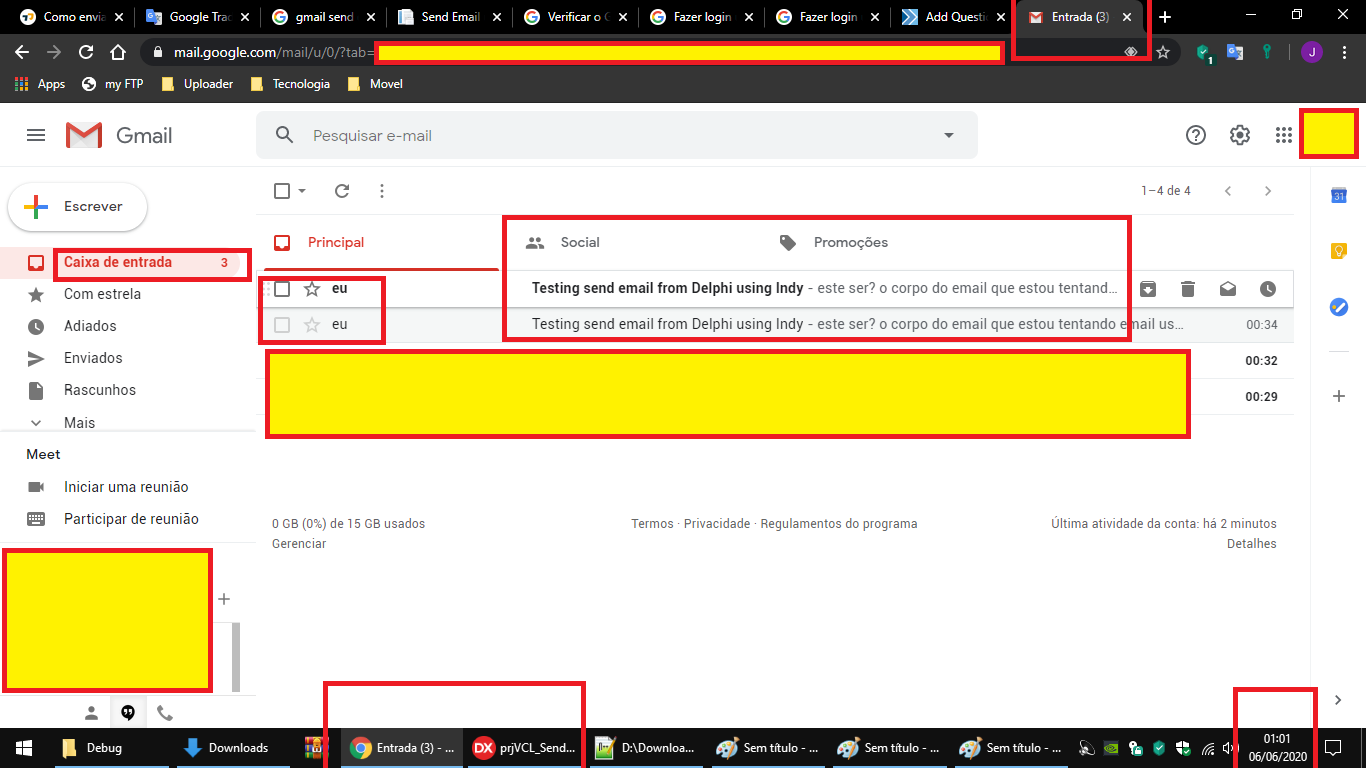This screenshot has height=768, width=1366.
Task: Open the Tecnologia bookmarks folder
Action: [x=290, y=84]
